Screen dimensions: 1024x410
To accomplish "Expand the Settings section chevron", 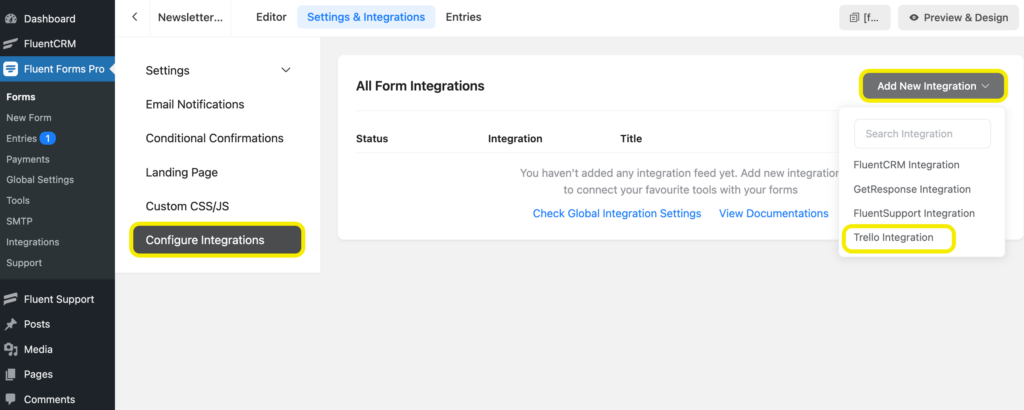I will (286, 70).
